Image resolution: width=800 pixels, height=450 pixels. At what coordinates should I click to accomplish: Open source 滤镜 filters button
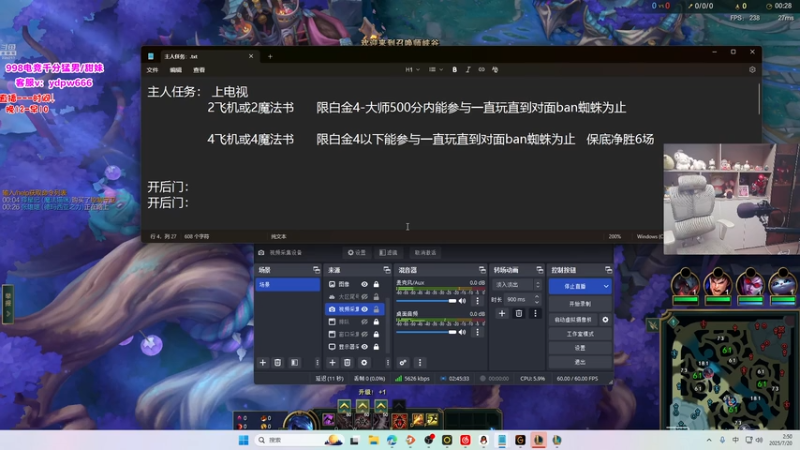[x=388, y=253]
